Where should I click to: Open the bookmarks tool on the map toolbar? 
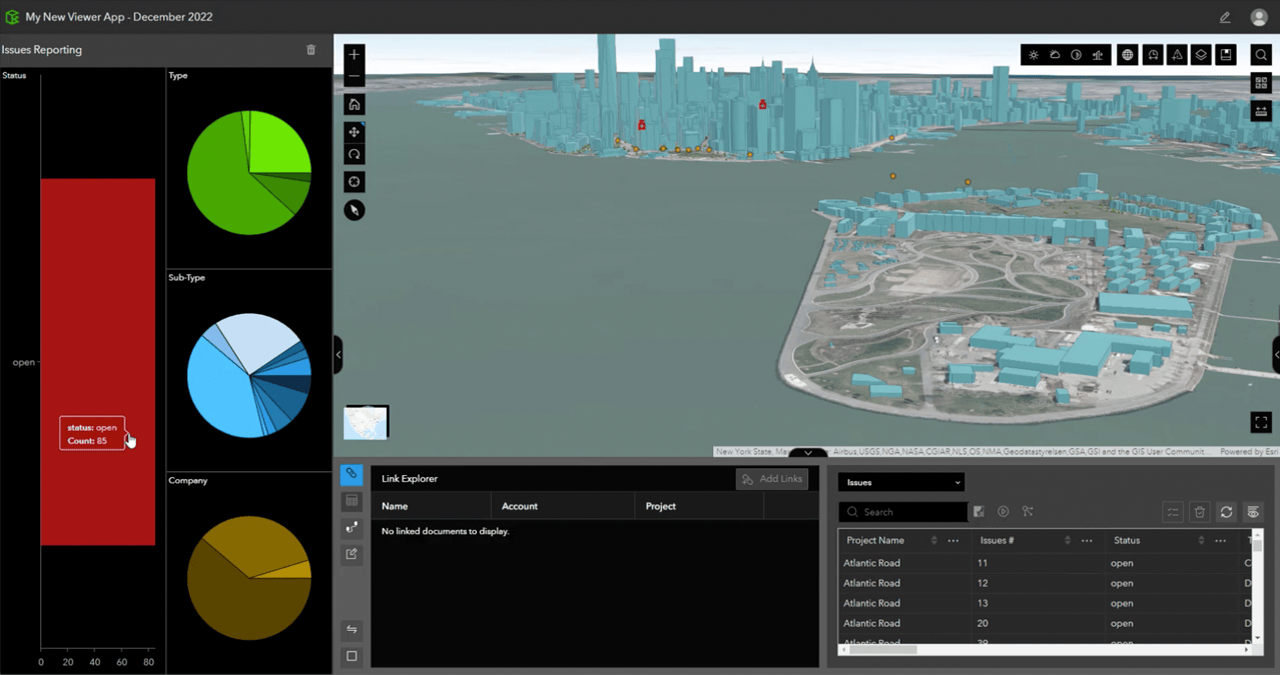(1227, 55)
